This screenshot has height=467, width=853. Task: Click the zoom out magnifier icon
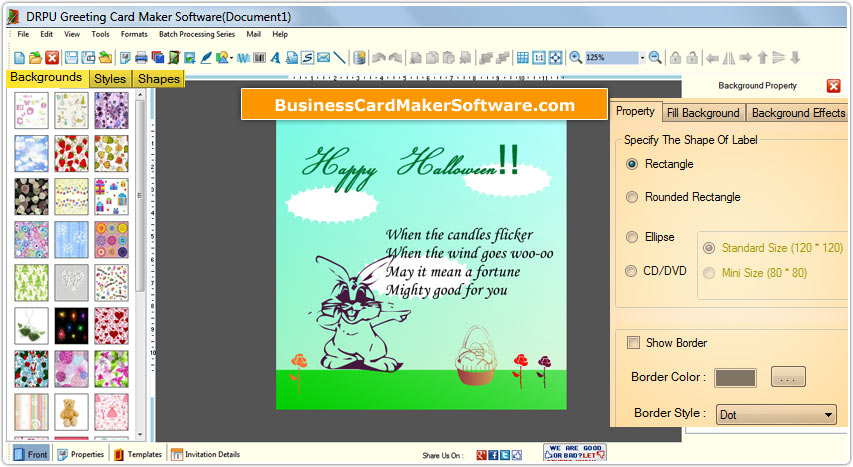(656, 57)
